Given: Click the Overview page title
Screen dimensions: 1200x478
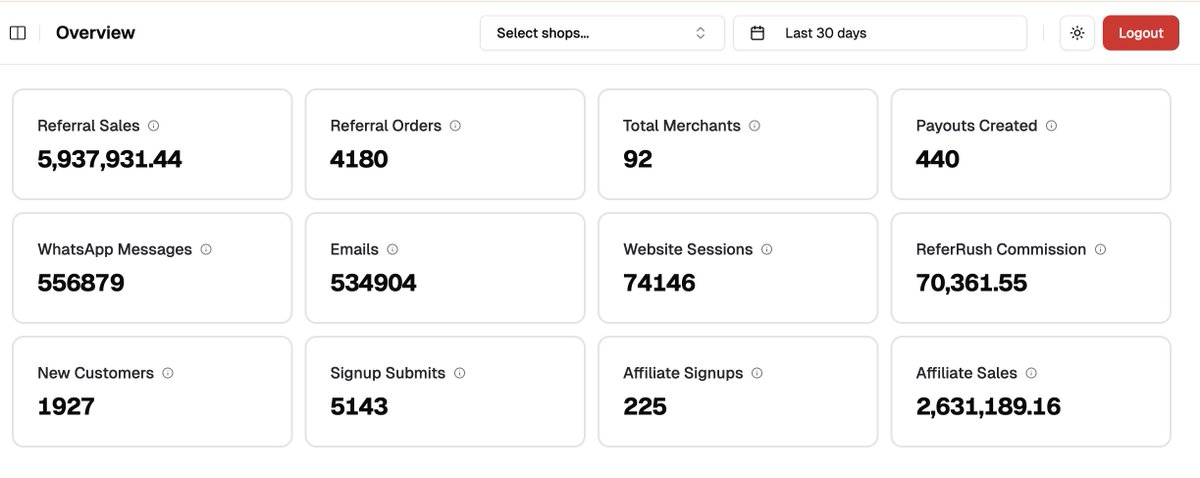Looking at the screenshot, I should tap(95, 33).
